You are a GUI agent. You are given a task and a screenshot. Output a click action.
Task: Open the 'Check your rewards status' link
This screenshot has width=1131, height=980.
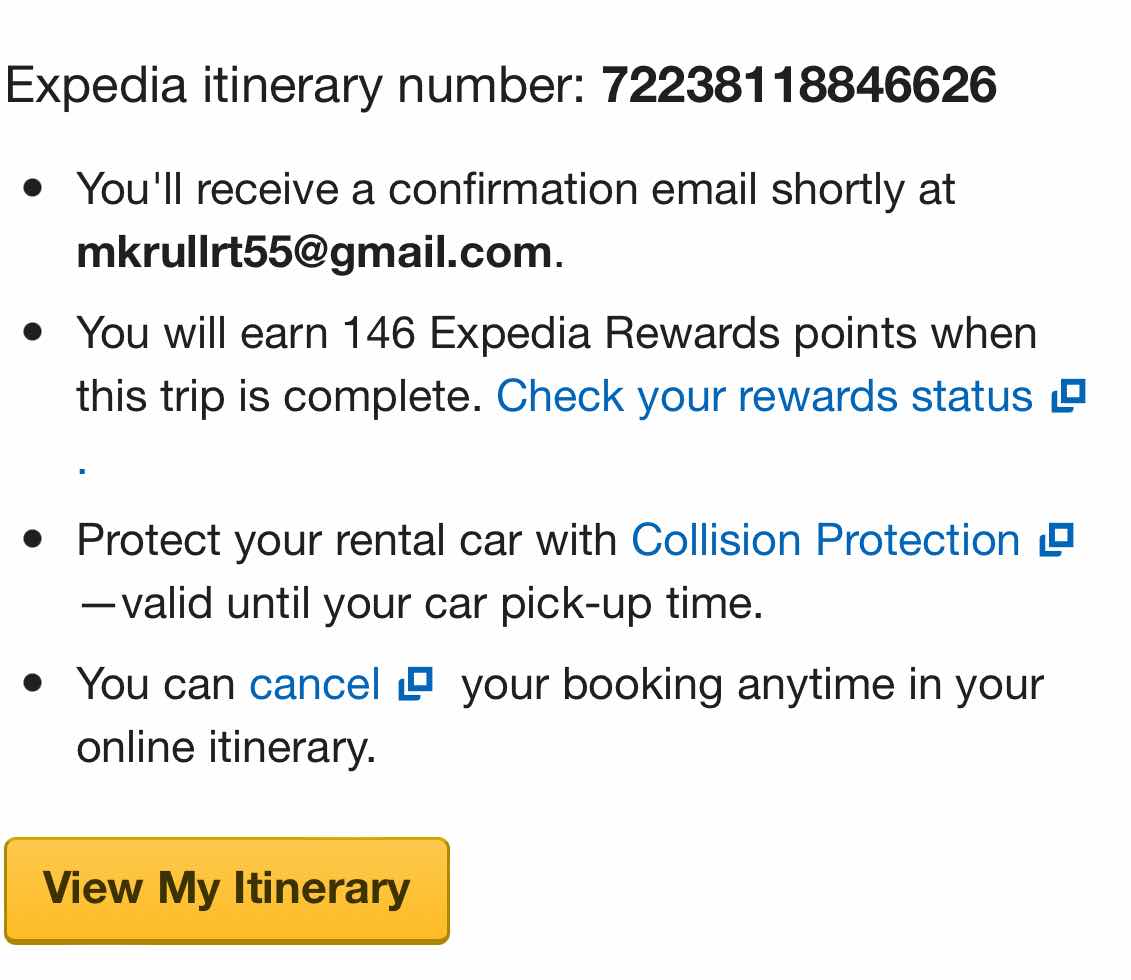pyautogui.click(x=765, y=397)
